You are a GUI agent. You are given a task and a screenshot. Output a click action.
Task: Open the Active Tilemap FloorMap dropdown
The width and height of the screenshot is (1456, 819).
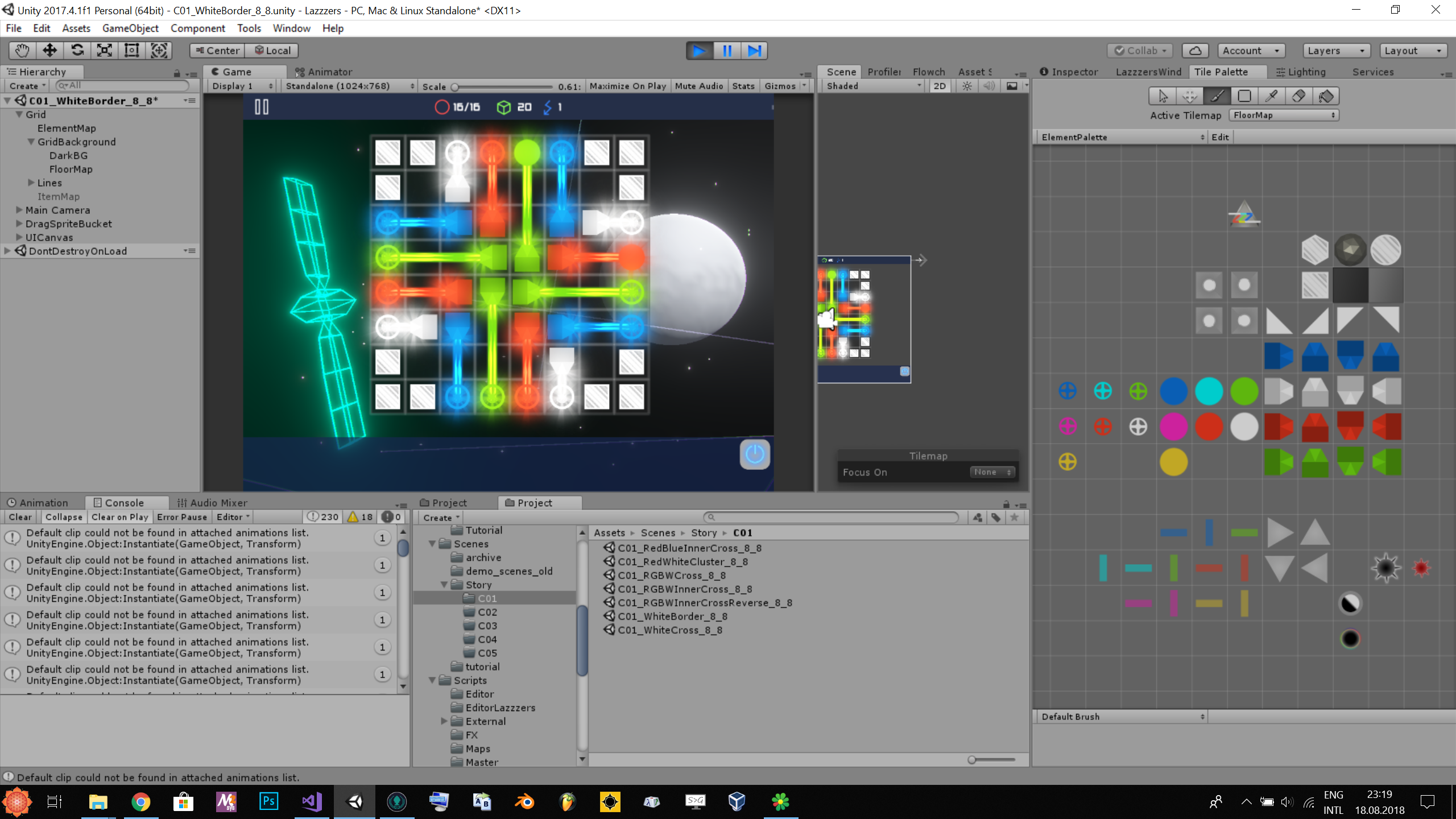pos(1283,115)
